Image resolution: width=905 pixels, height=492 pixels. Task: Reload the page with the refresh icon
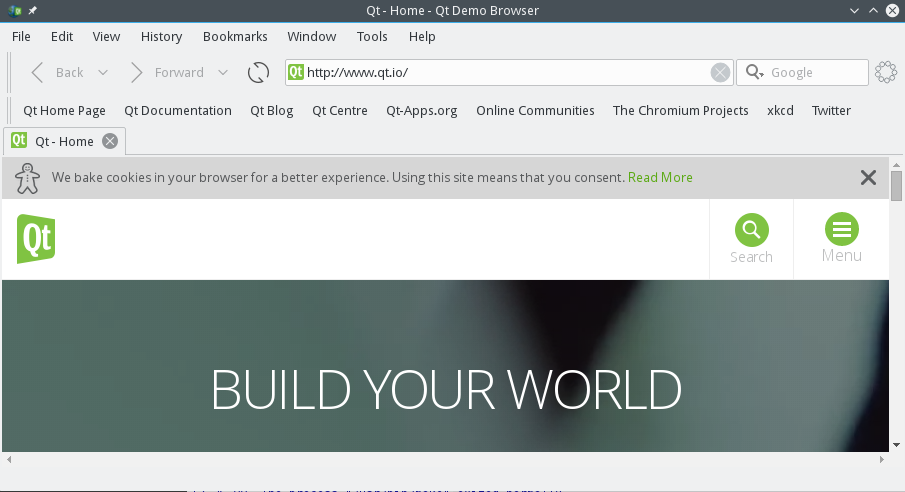click(258, 73)
